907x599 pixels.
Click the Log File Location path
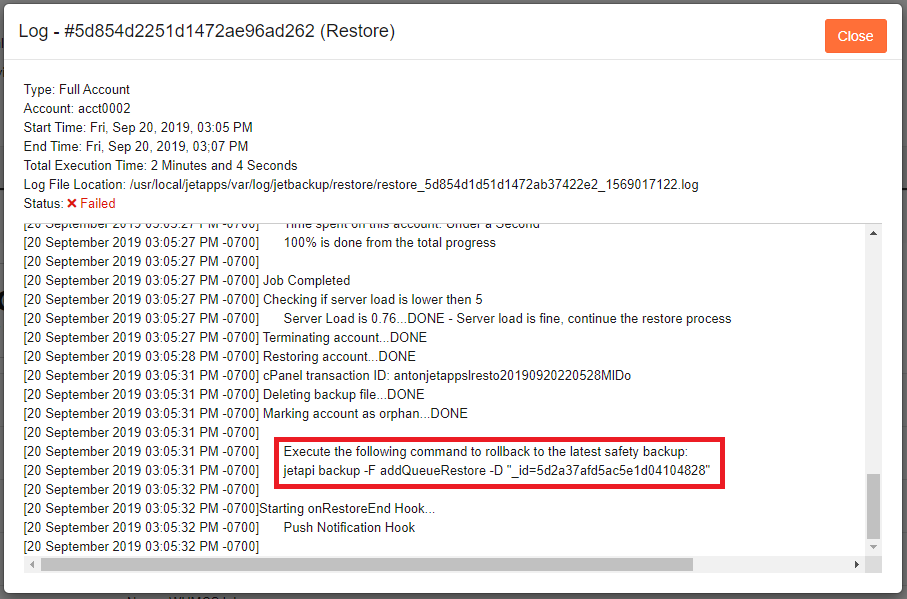[414, 185]
